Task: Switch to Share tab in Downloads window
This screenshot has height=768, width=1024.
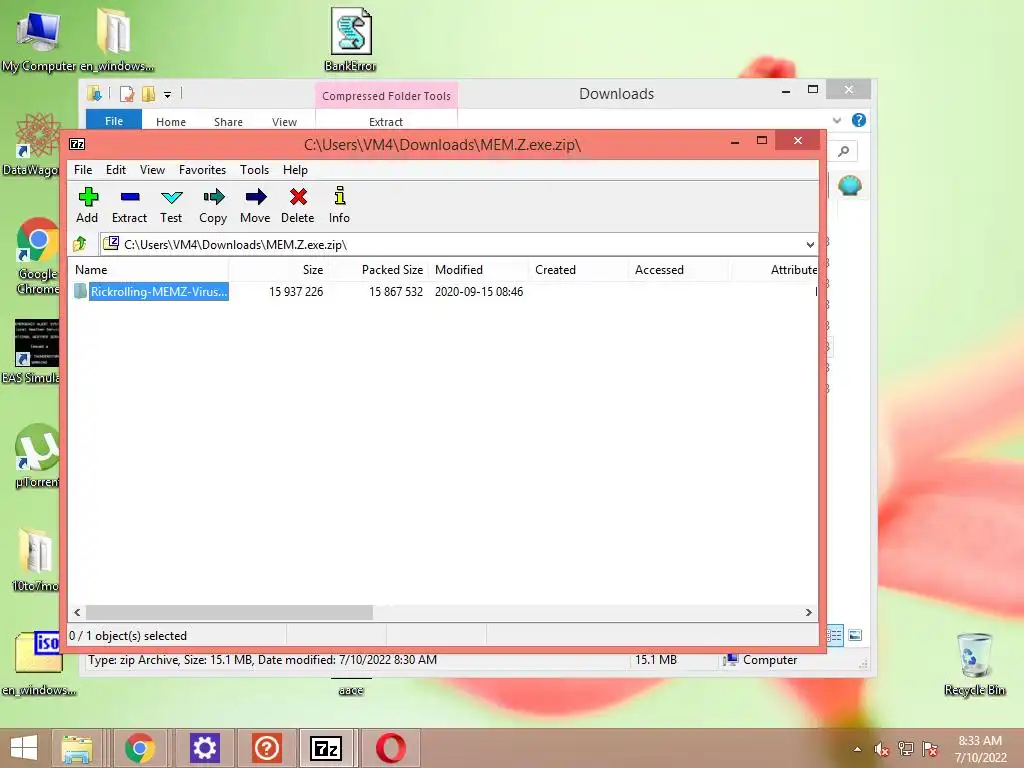Action: (x=228, y=121)
